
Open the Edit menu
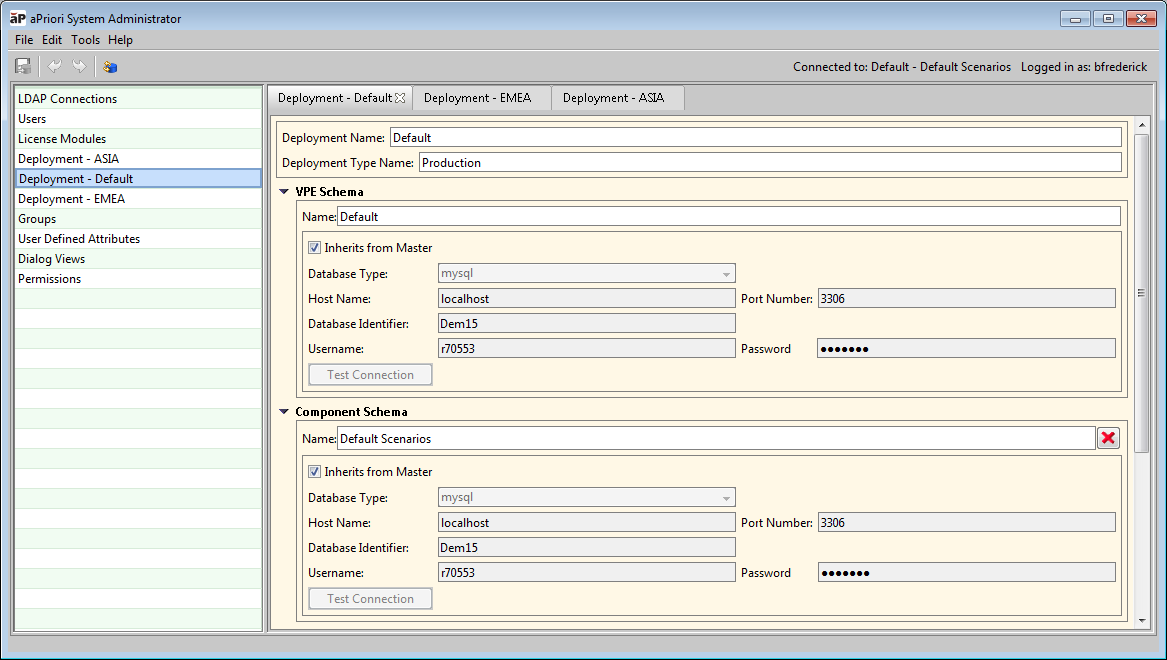click(x=51, y=40)
